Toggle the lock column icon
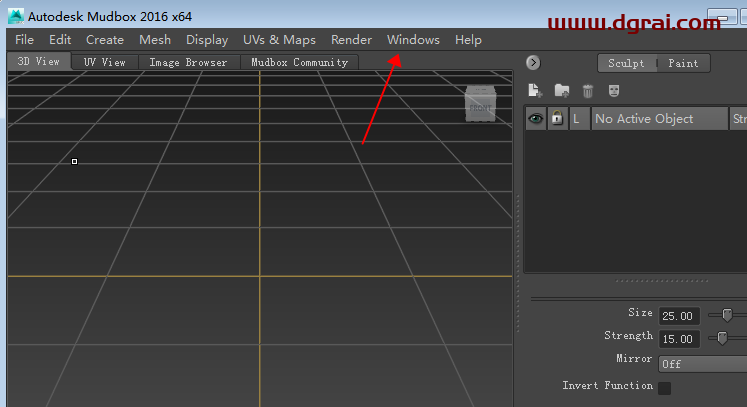The image size is (747, 407). [x=557, y=119]
